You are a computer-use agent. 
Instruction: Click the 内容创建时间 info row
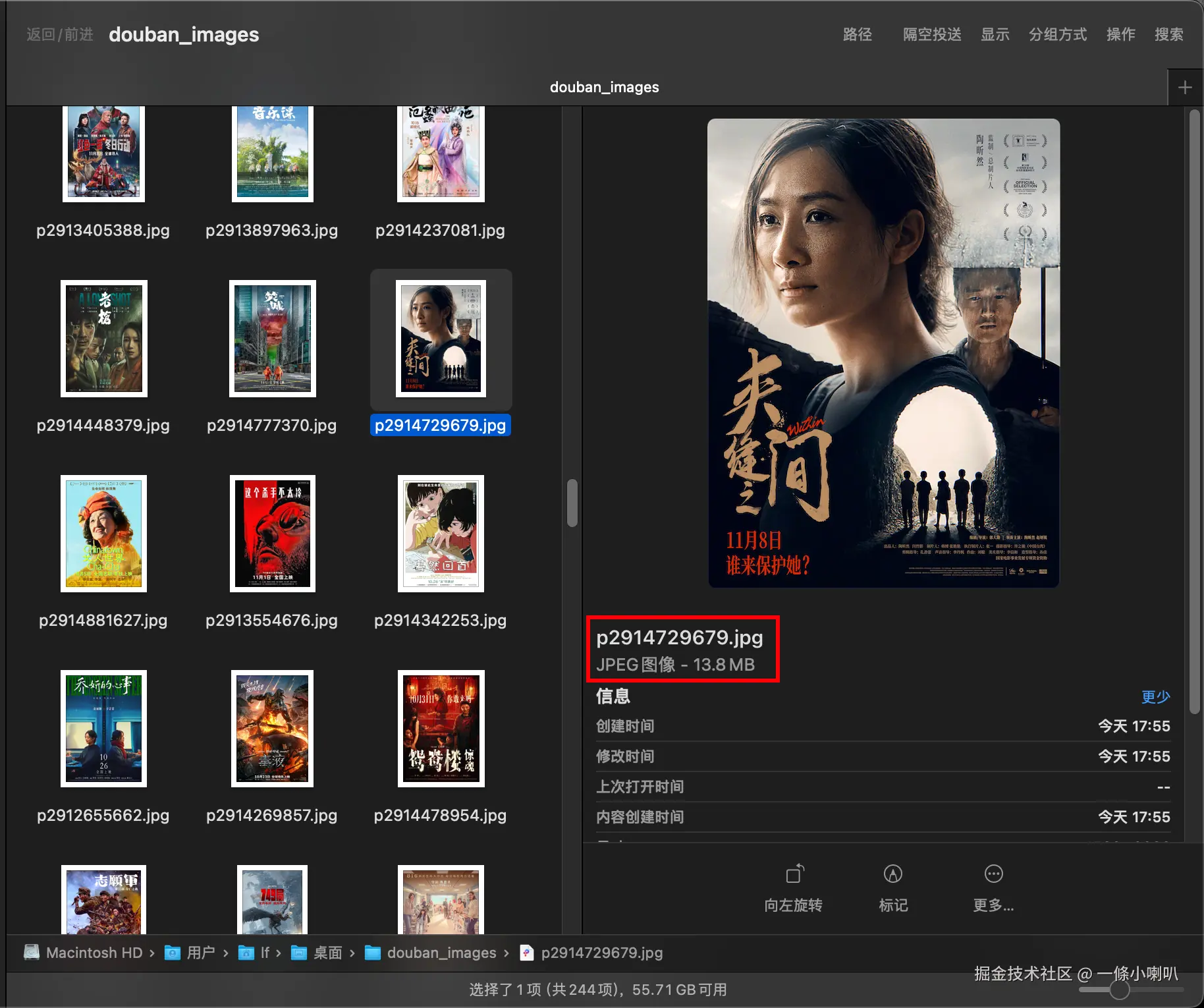pyautogui.click(x=883, y=817)
